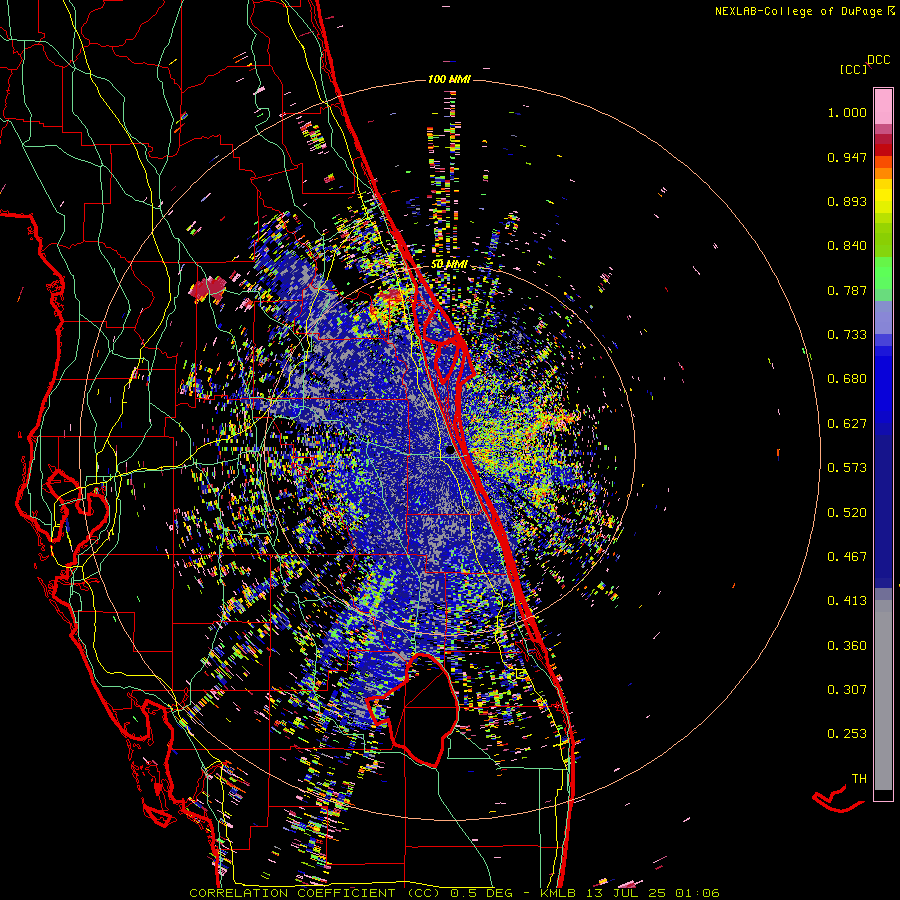Screen dimensions: 900x900
Task: Click the 0.467 scale value
Action: (847, 557)
